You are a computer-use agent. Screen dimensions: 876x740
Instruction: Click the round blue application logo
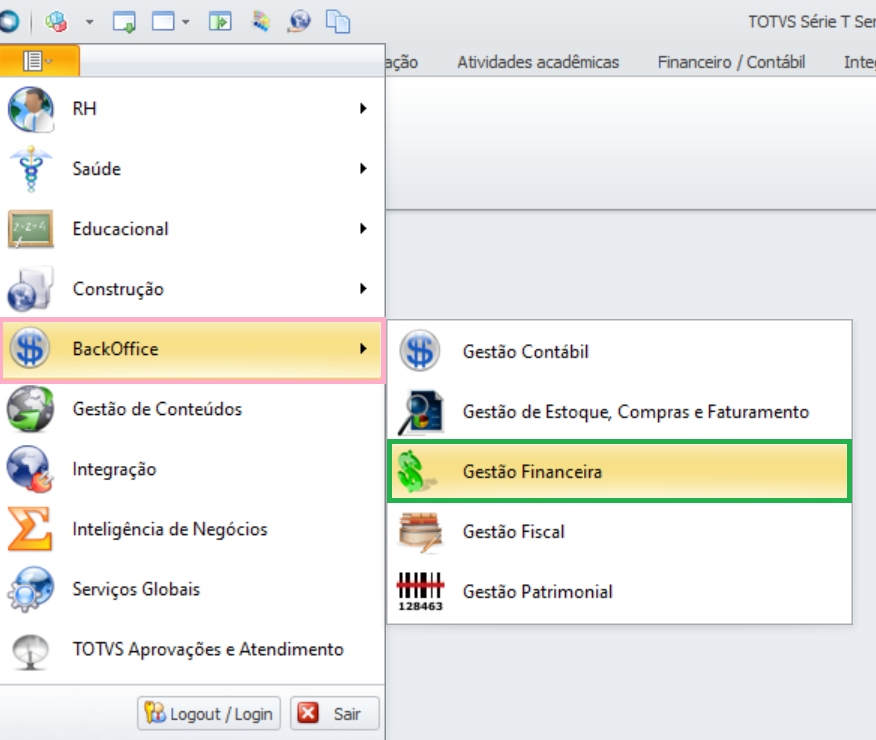[x=9, y=22]
